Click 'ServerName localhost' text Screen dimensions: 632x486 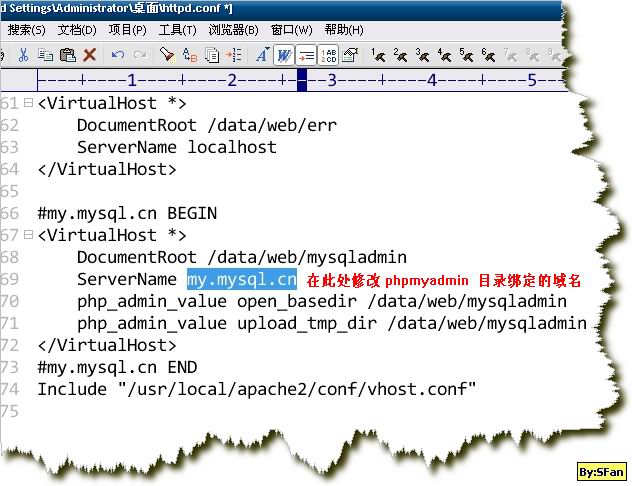177,147
